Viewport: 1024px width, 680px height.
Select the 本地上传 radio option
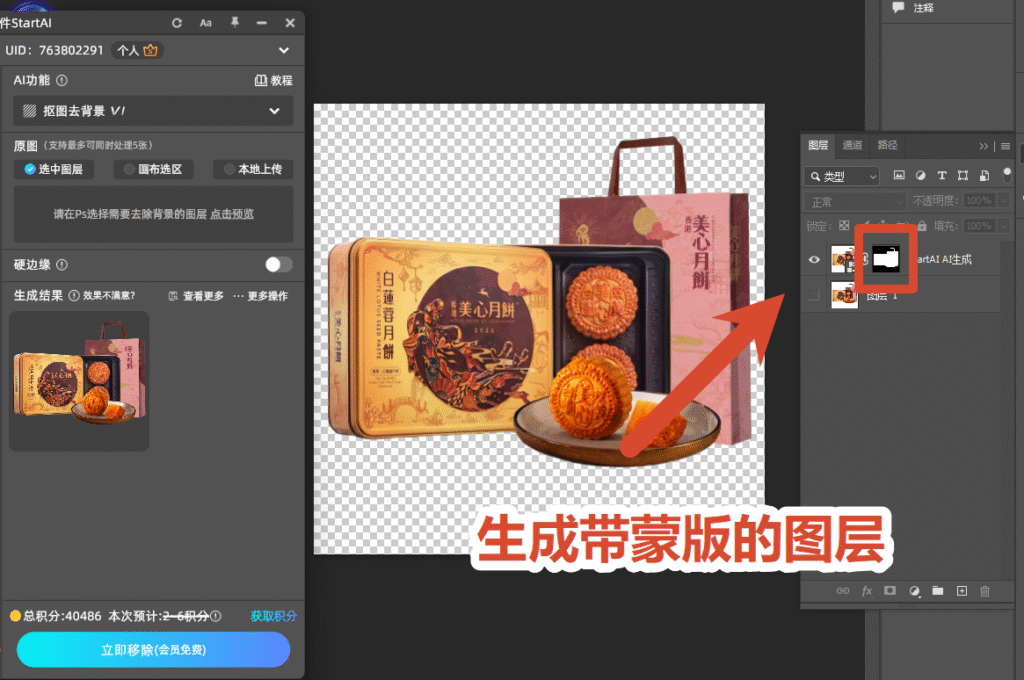coord(253,169)
